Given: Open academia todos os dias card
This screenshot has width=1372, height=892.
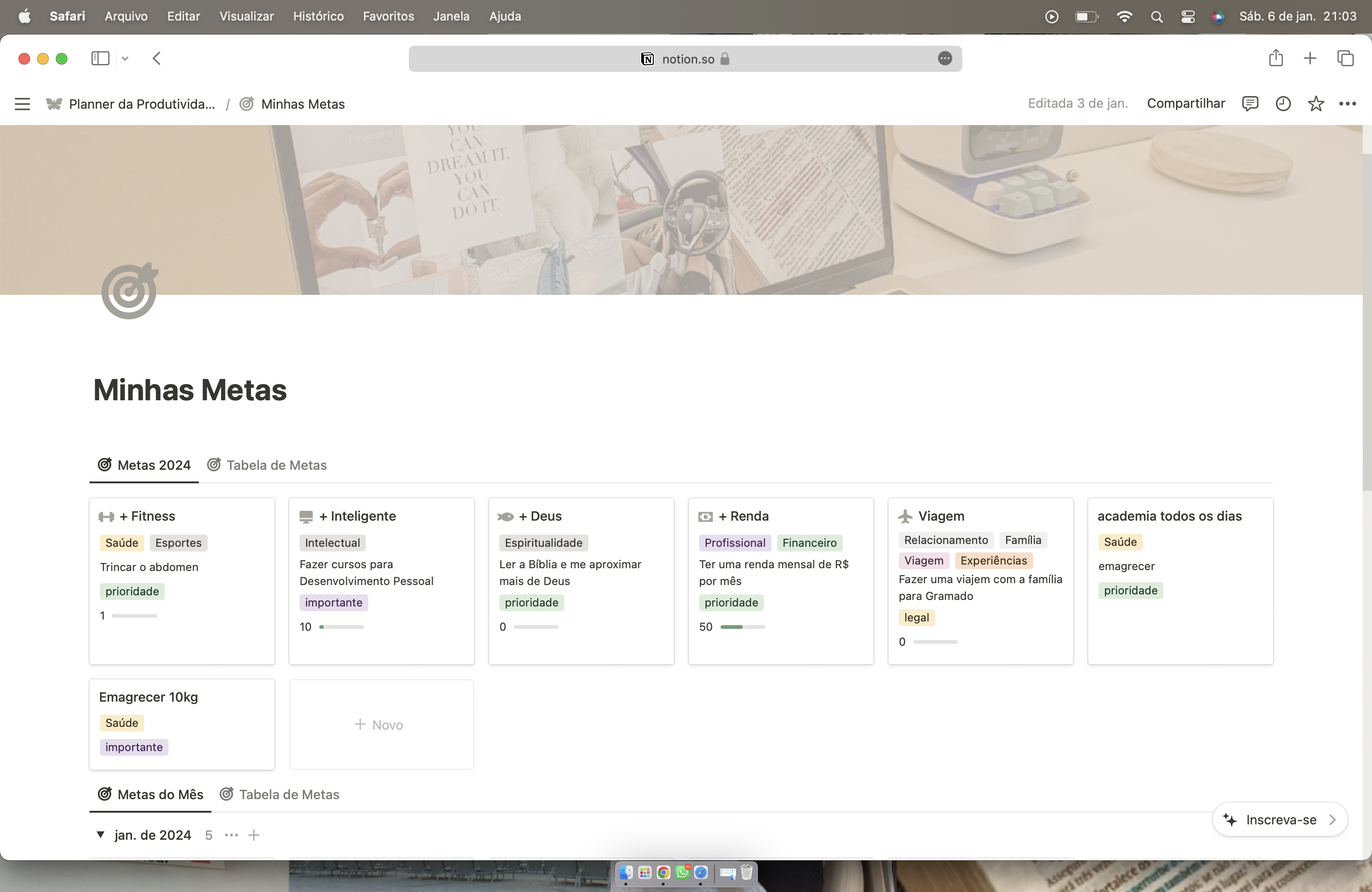Looking at the screenshot, I should point(1180,581).
